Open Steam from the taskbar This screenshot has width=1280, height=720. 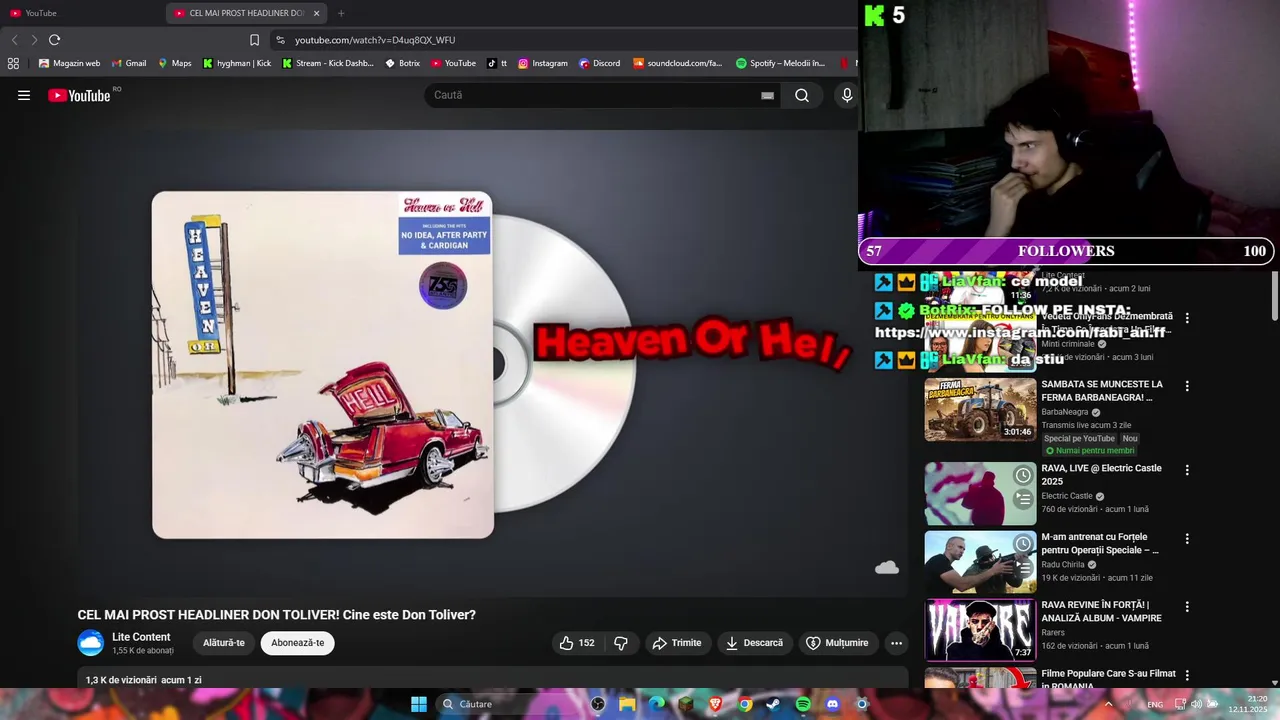pos(773,704)
